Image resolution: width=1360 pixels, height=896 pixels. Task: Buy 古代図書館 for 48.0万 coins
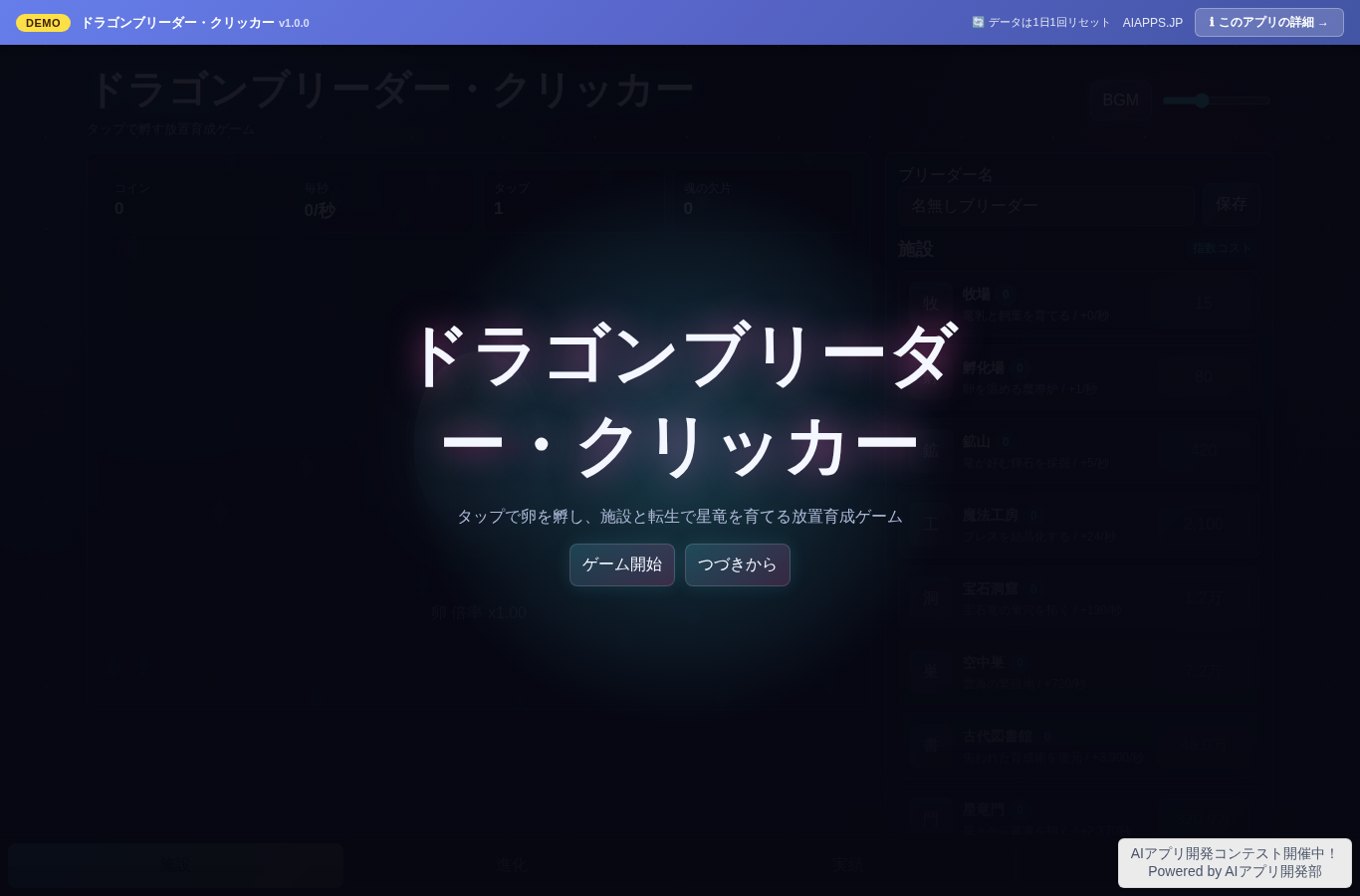click(1205, 745)
